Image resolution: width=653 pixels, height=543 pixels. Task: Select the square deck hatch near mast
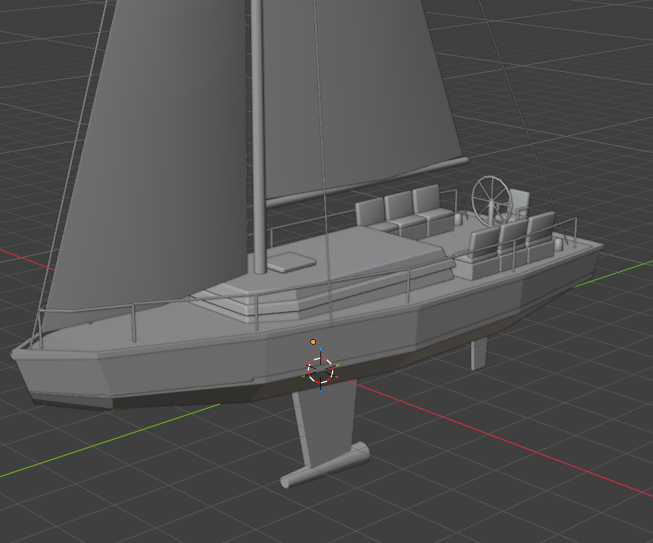point(291,262)
